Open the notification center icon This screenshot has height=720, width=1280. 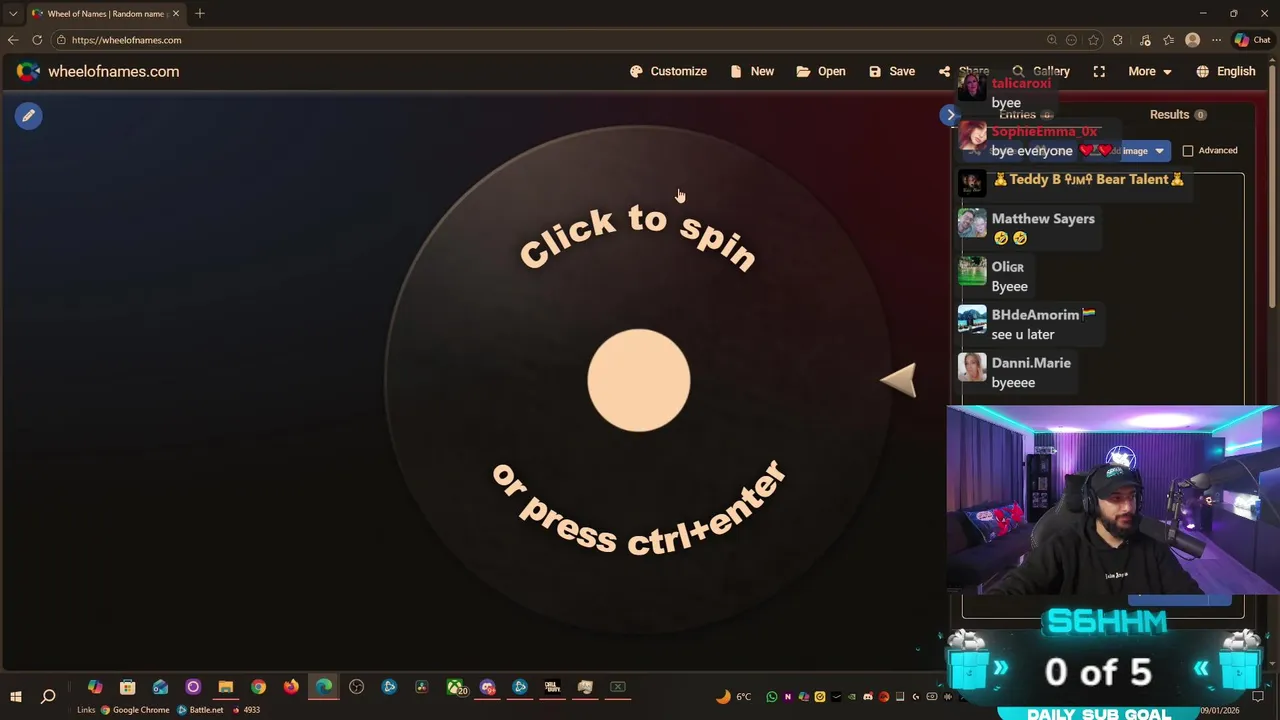[x=1259, y=696]
